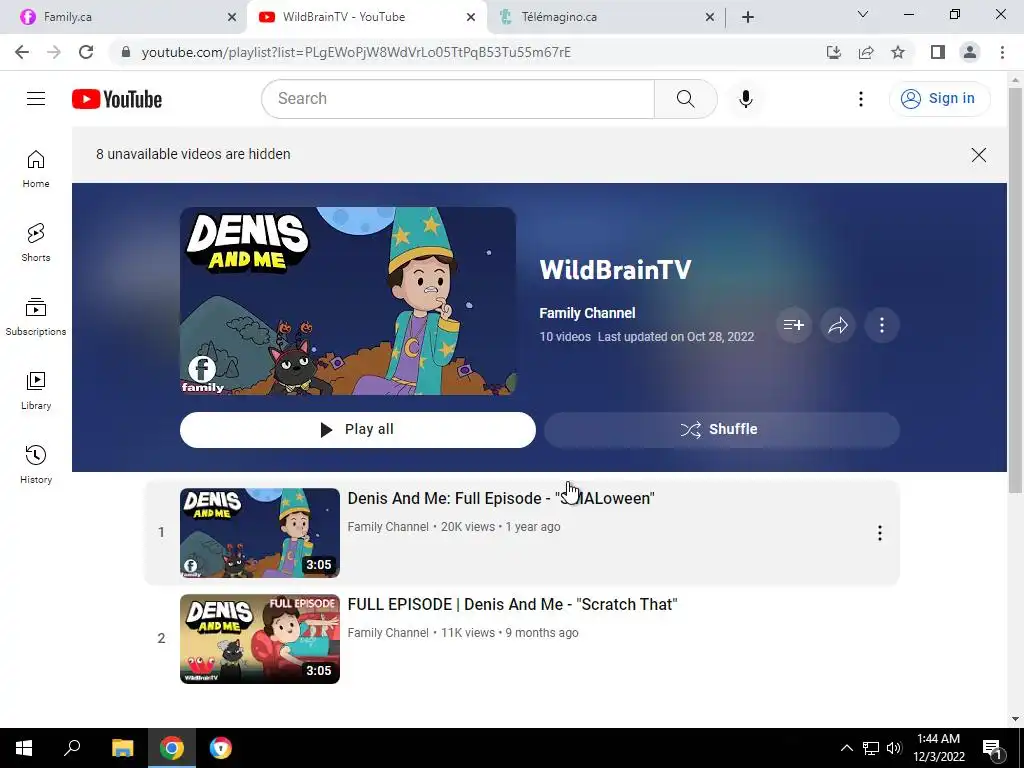The image size is (1024, 768).
Task: Toggle Chrome side panel
Action: (x=938, y=52)
